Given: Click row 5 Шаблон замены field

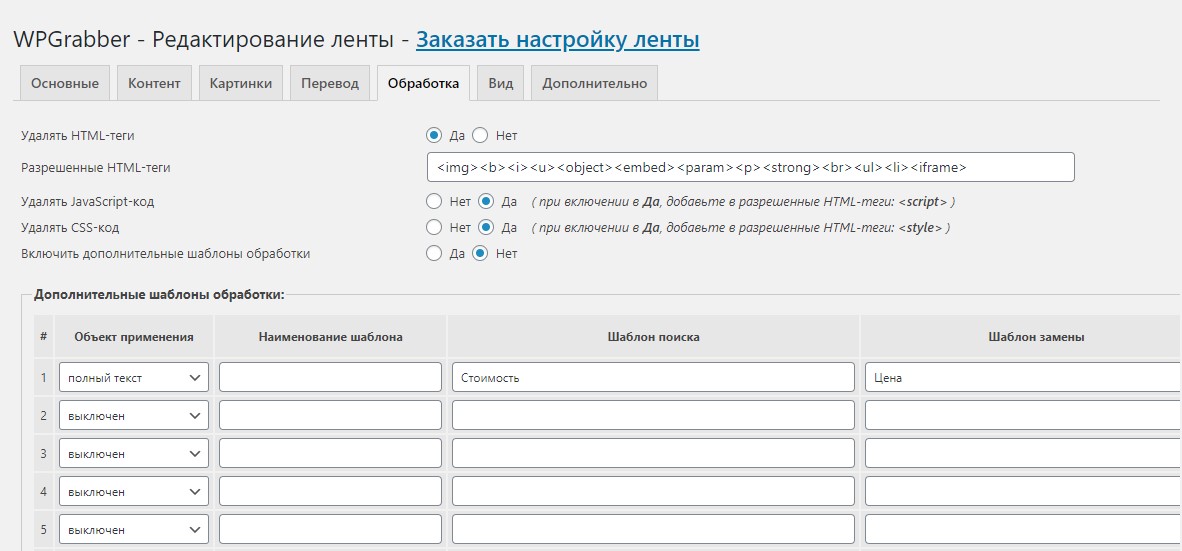Looking at the screenshot, I should [1024, 530].
